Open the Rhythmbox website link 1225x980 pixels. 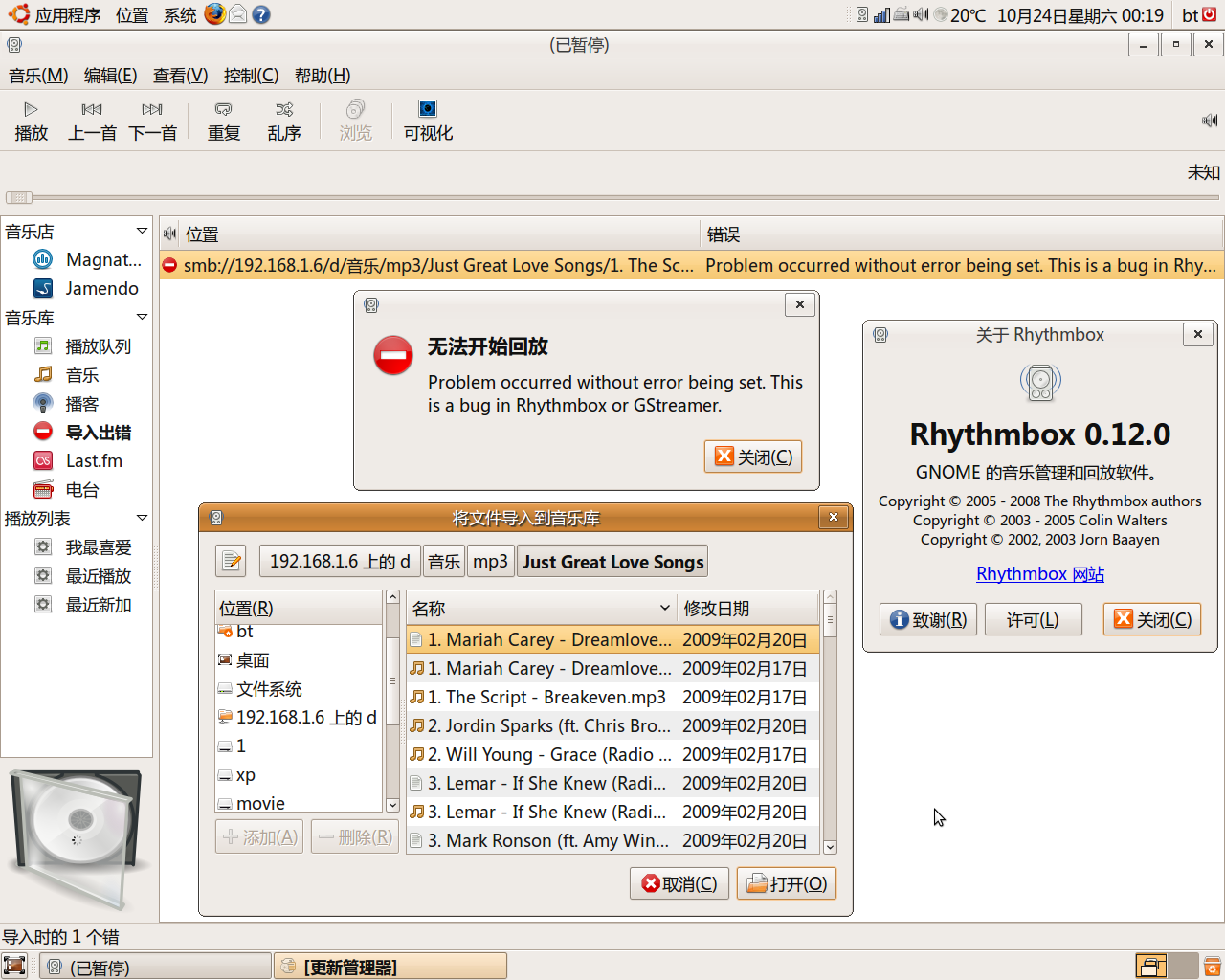point(1040,574)
